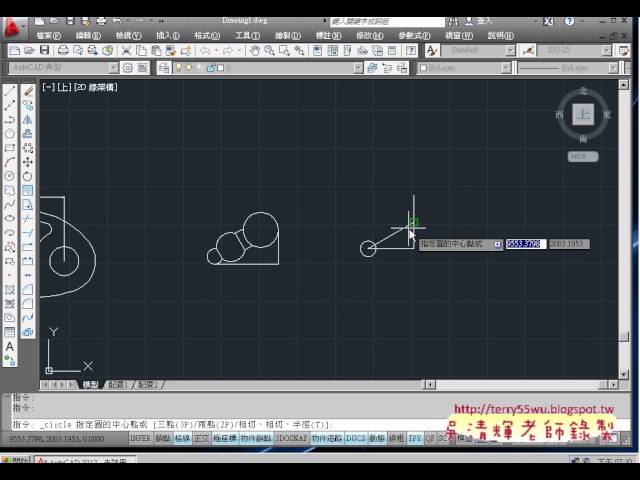Click the search keyword input box

387,22
